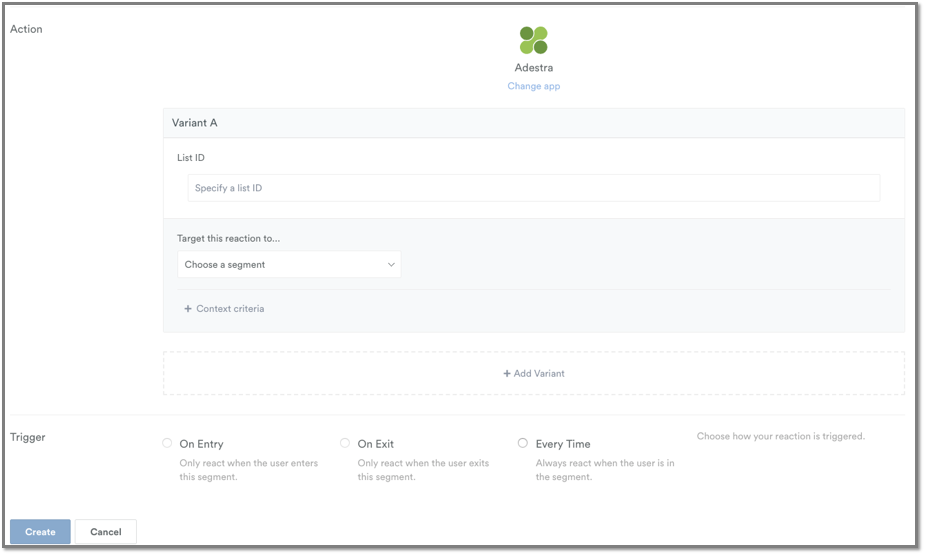925x555 pixels.
Task: Add Context criteria
Action: tap(224, 308)
